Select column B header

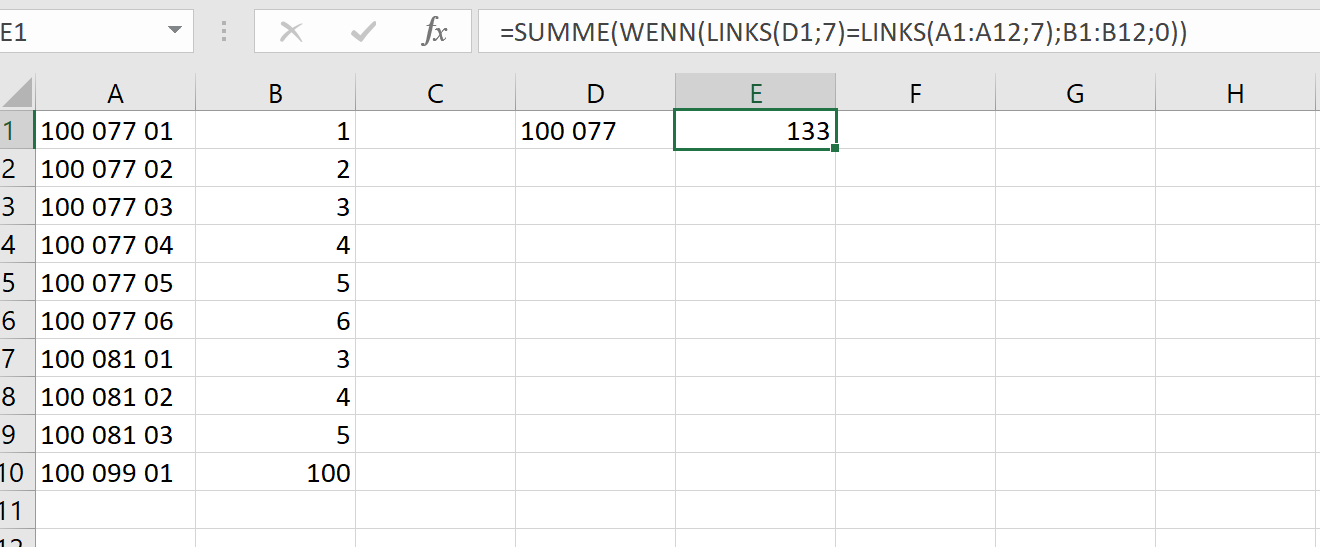[276, 94]
